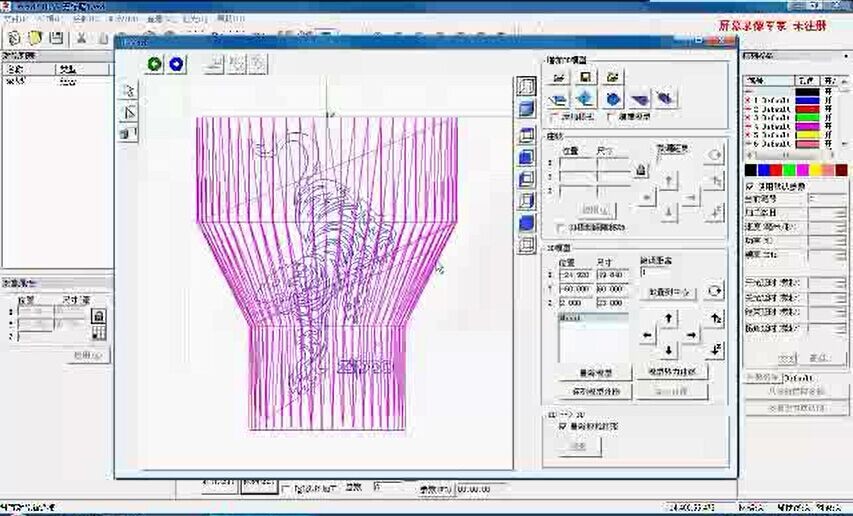Toggle the right checkbox below the model shape icons
The height and width of the screenshot is (516, 853).
click(611, 117)
